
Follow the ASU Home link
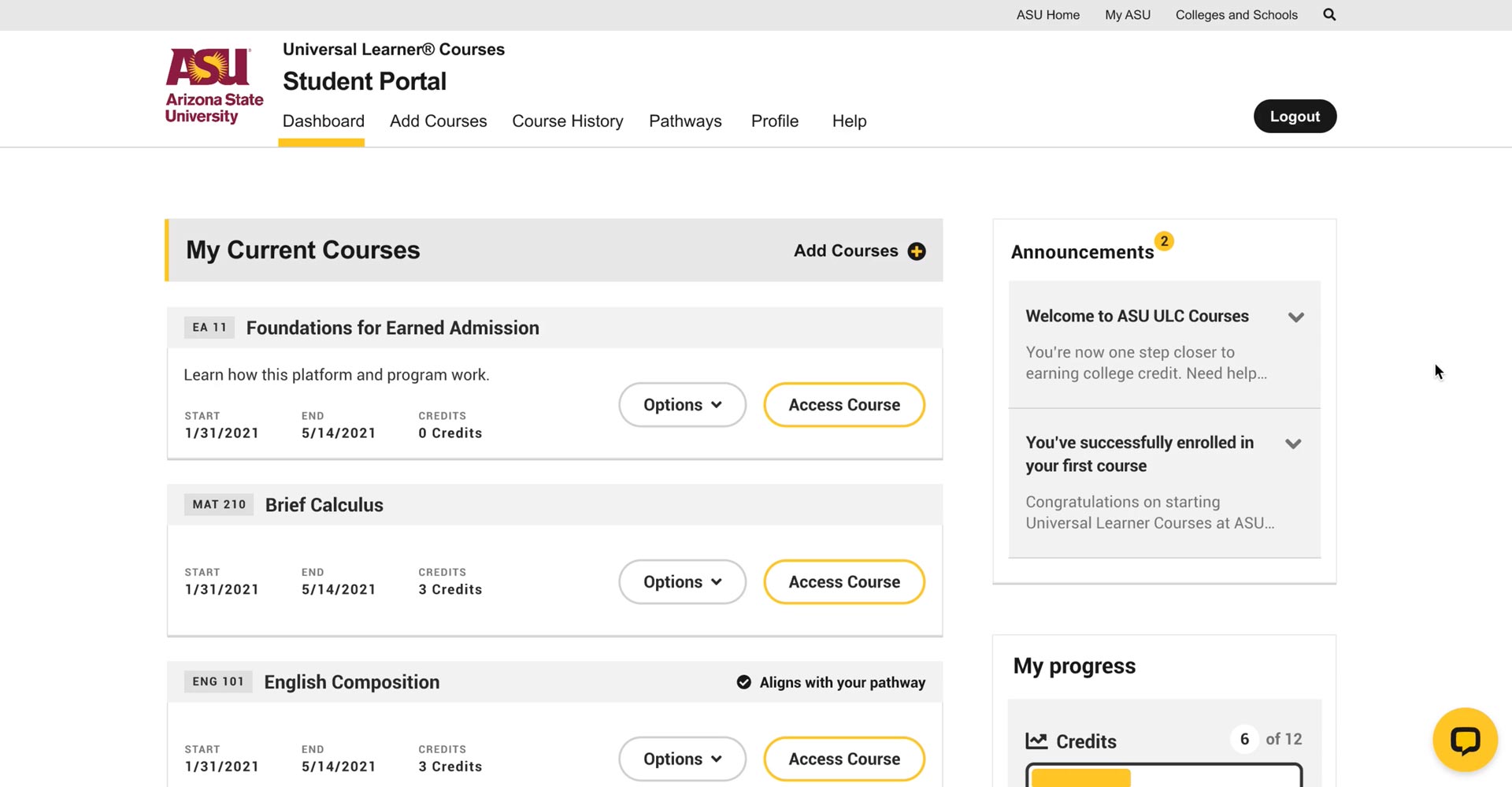coord(1047,15)
